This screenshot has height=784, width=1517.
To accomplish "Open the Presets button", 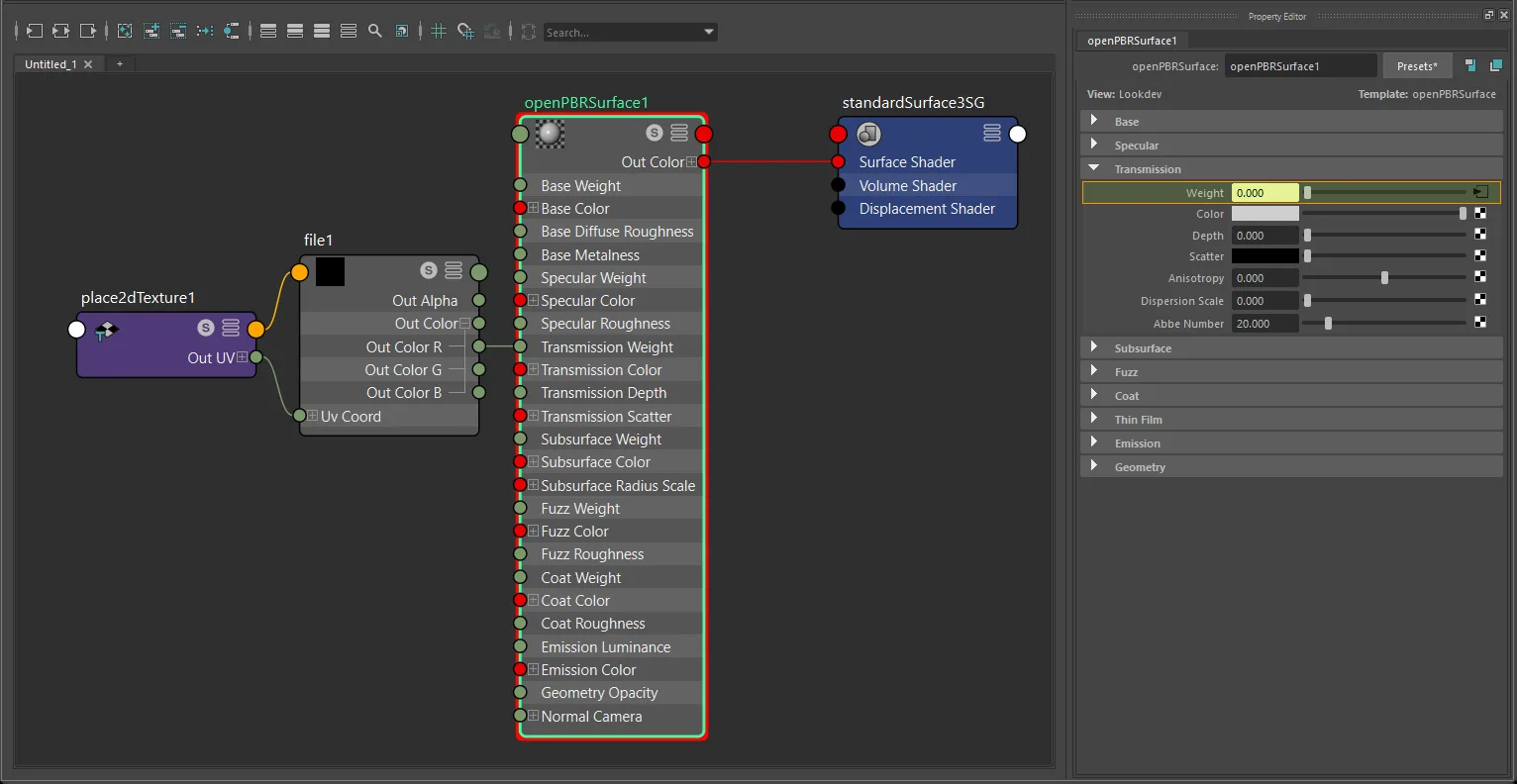I will pos(1417,65).
